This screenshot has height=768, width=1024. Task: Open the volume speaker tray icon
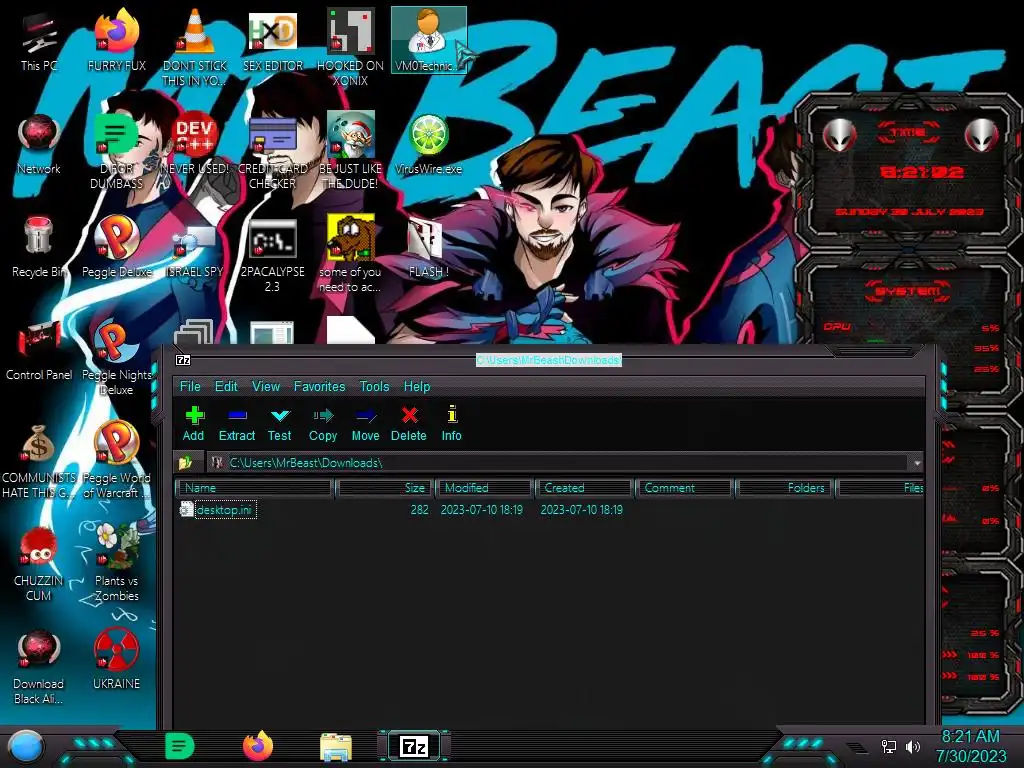point(912,746)
